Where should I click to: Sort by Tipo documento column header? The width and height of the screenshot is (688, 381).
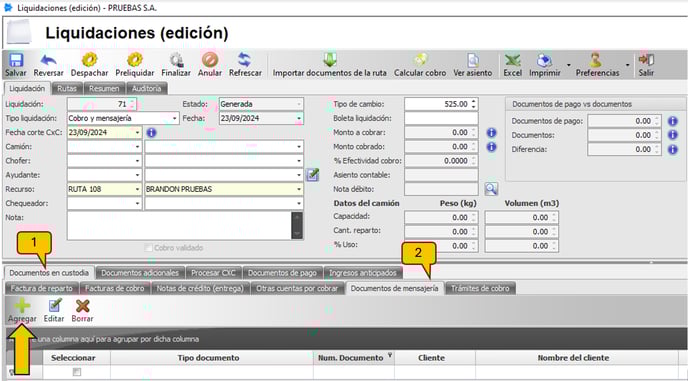(x=208, y=358)
